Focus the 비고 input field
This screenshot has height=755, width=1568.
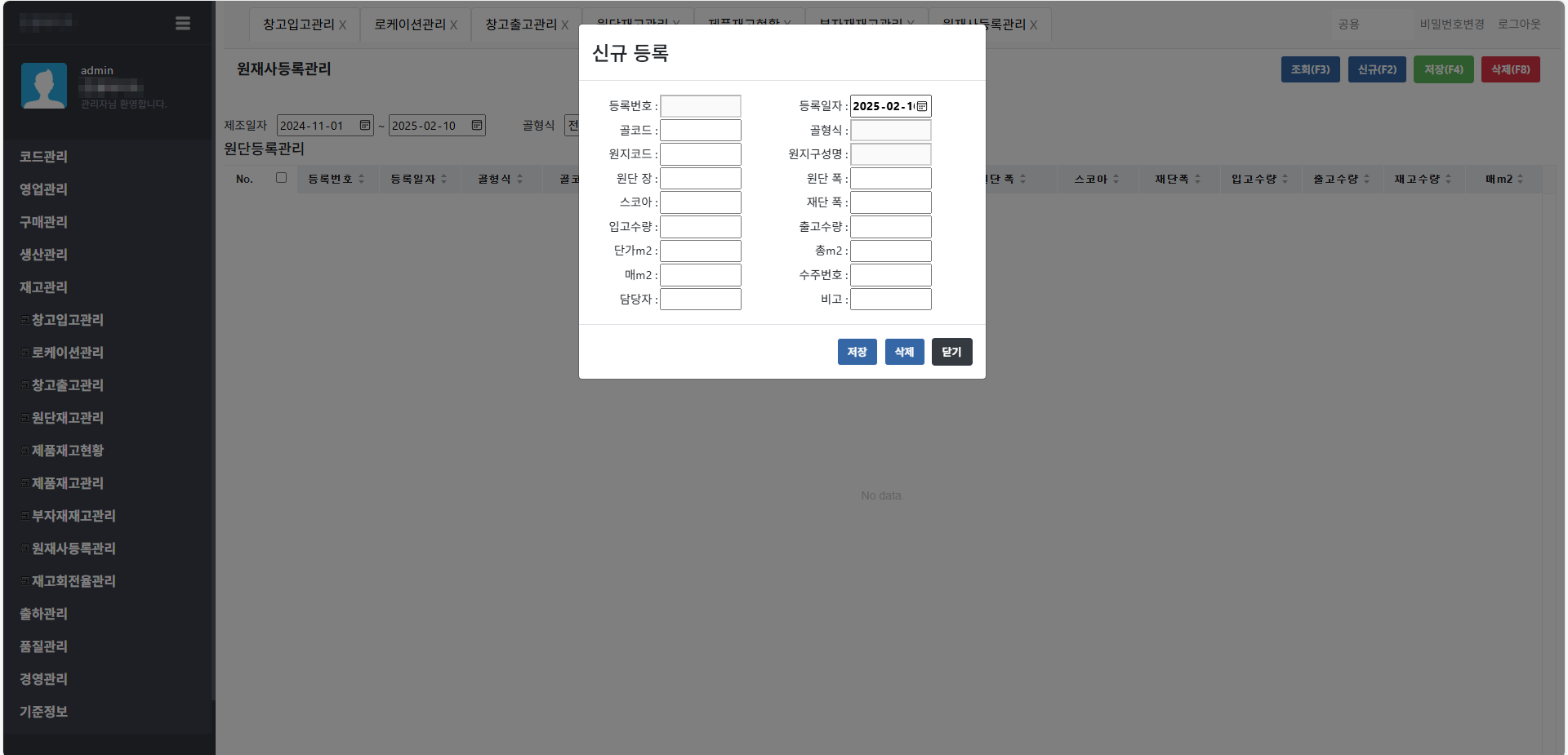point(891,300)
